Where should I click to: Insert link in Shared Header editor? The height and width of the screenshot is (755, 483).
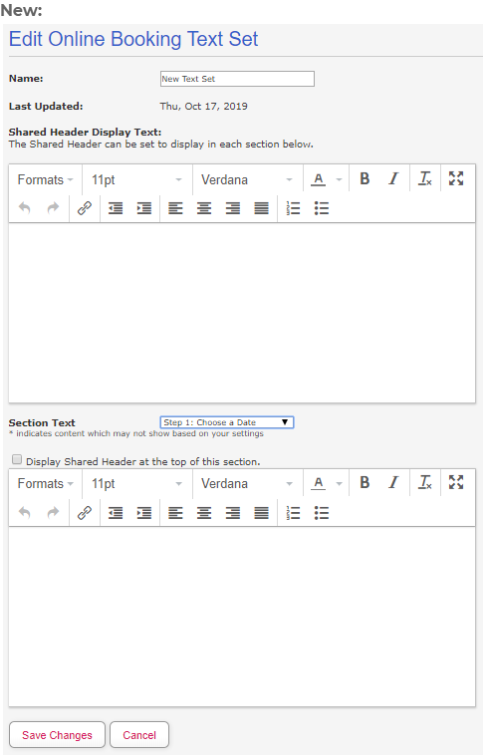pyautogui.click(x=85, y=208)
